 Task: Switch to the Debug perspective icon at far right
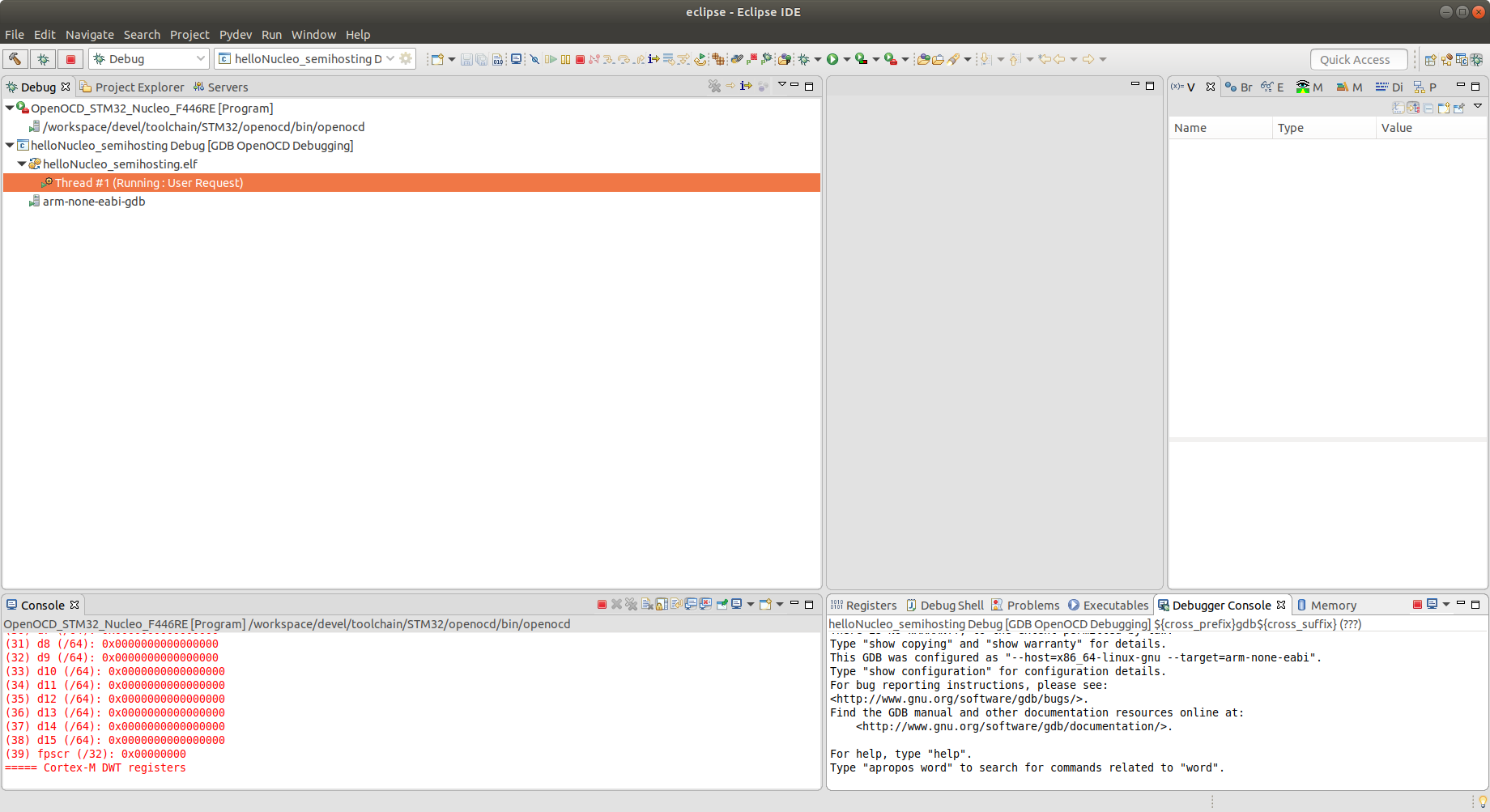click(1477, 59)
